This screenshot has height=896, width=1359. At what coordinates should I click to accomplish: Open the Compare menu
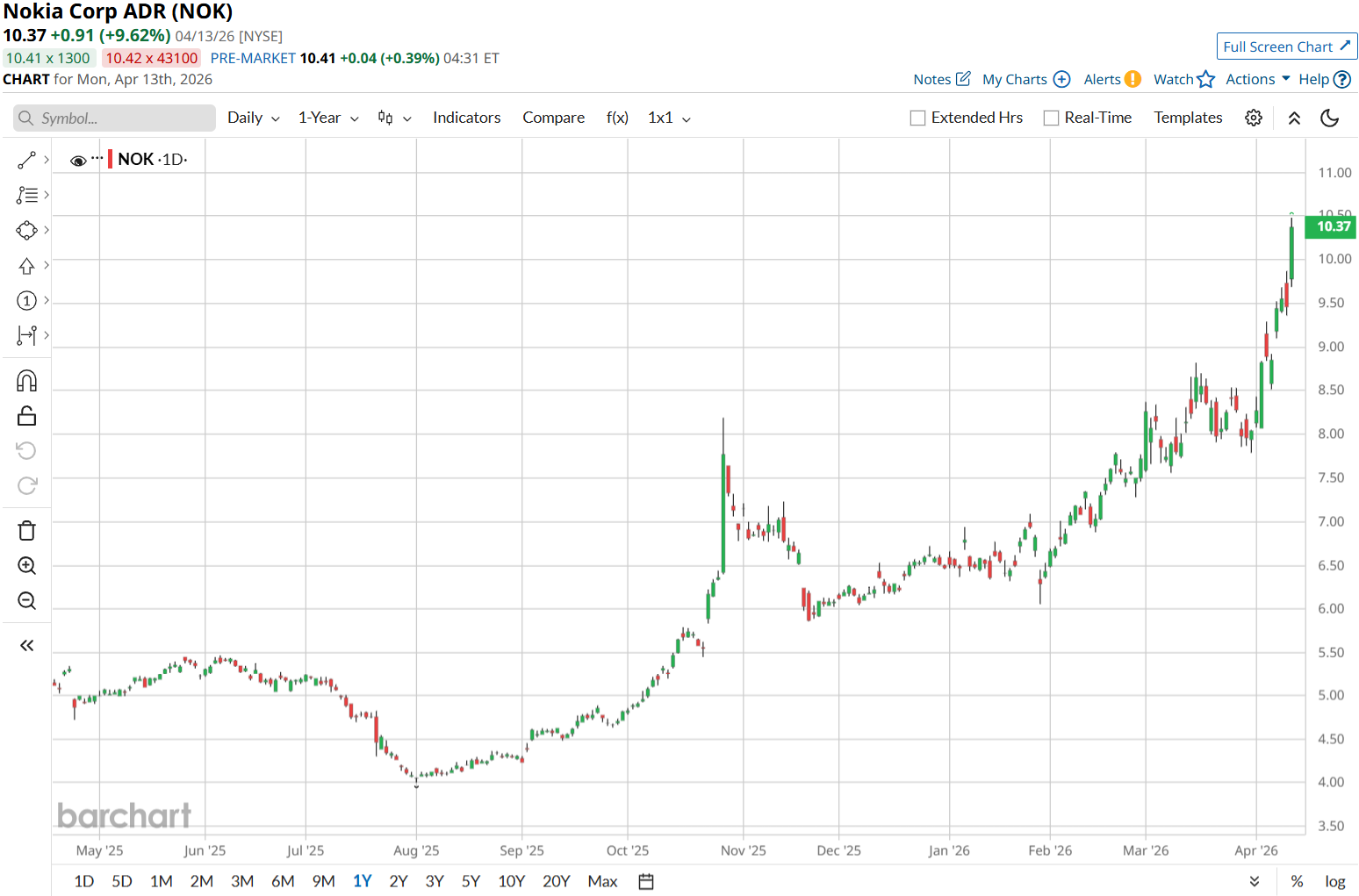coord(554,118)
